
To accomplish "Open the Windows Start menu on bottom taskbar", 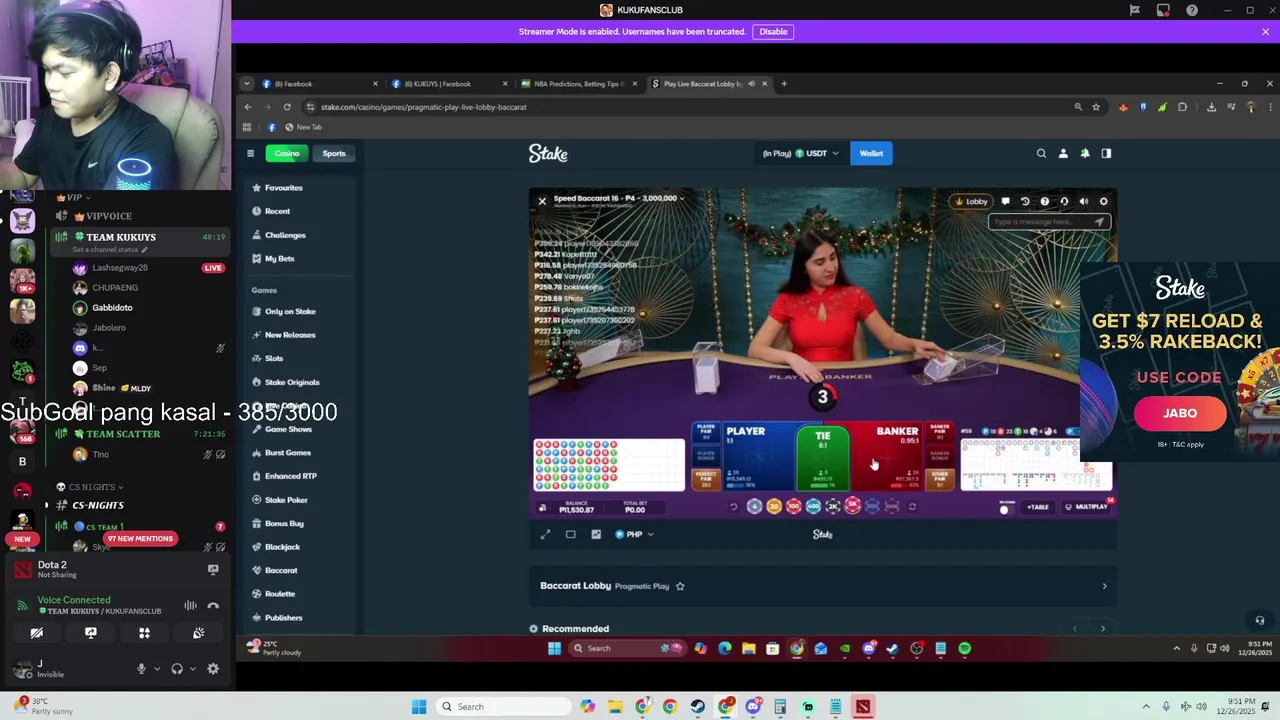I will 419,707.
